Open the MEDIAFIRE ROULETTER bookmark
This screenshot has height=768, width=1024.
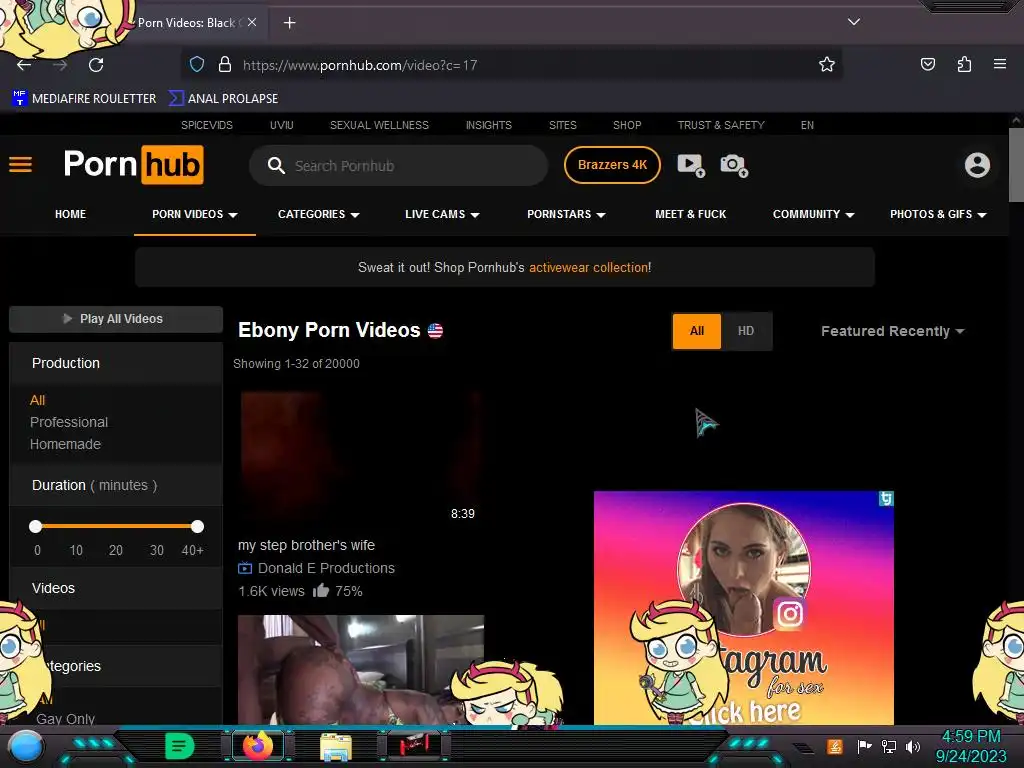tap(84, 99)
